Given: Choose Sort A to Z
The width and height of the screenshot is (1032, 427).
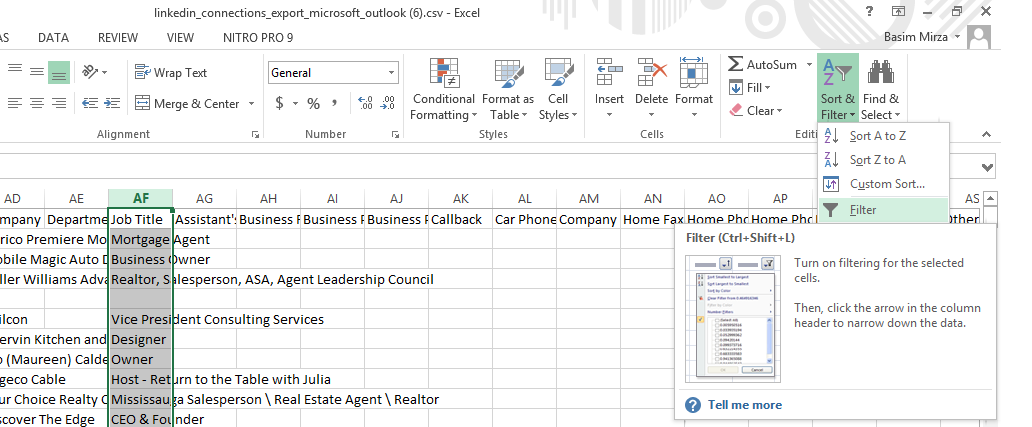Looking at the screenshot, I should [x=883, y=136].
